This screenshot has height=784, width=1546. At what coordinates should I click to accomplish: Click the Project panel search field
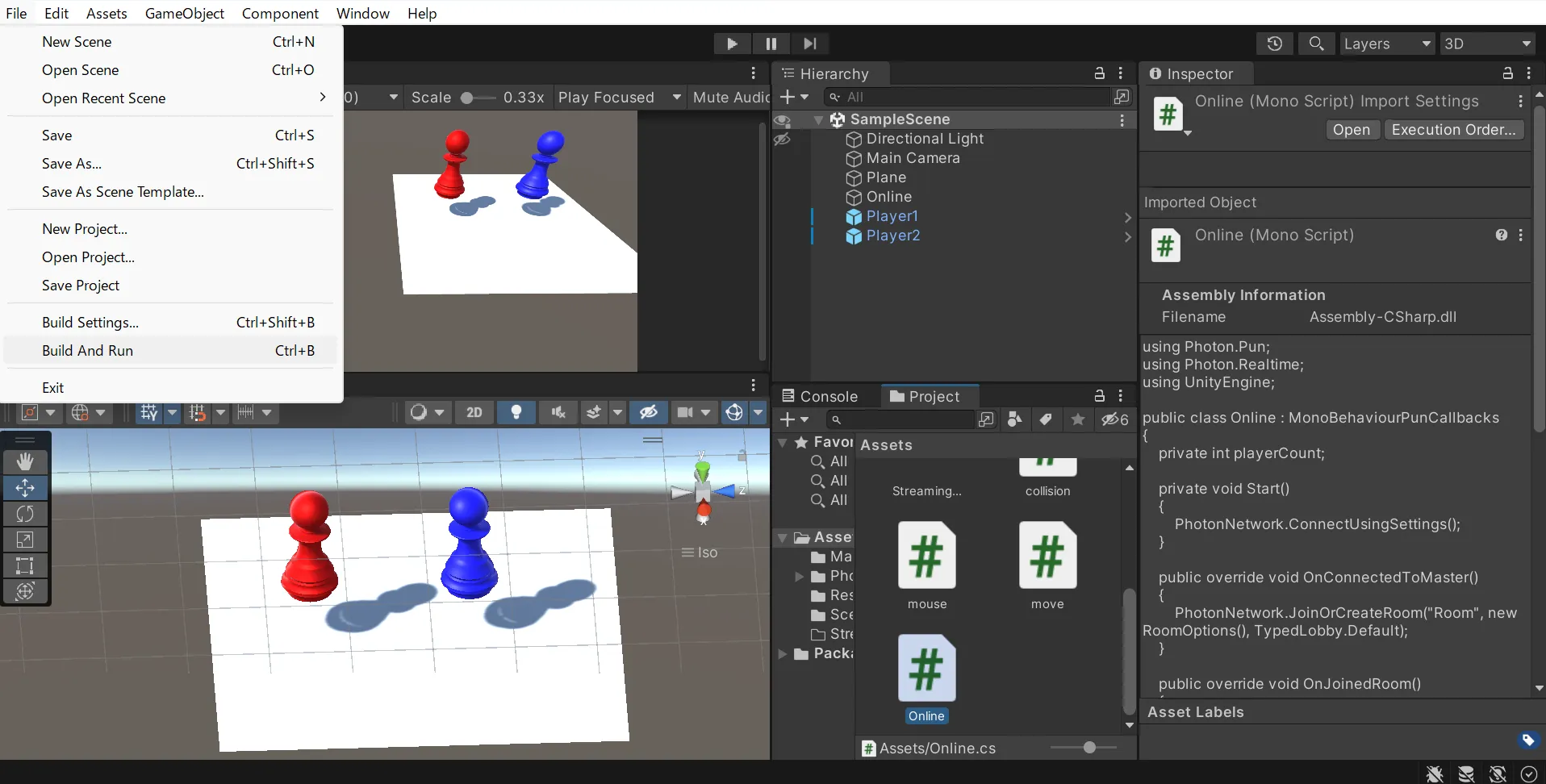click(x=900, y=419)
